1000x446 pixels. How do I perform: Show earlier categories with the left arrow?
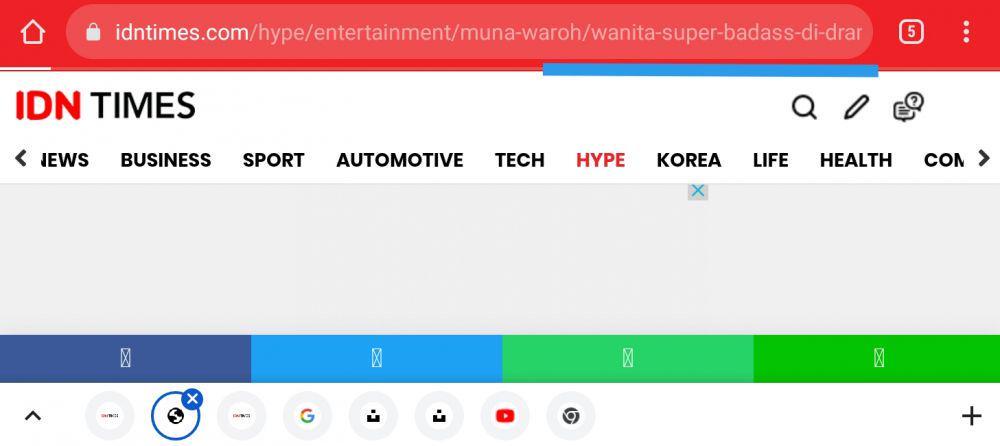point(20,158)
